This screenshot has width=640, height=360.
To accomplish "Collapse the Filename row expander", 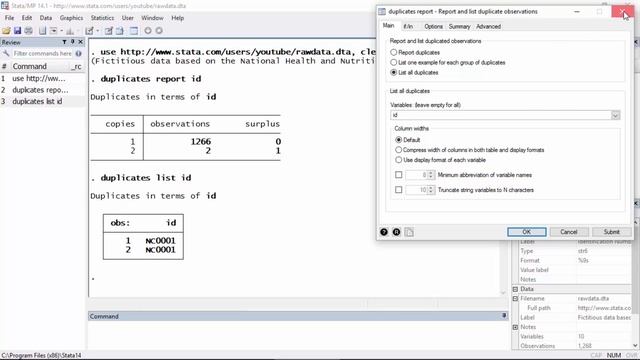I will tap(515, 298).
